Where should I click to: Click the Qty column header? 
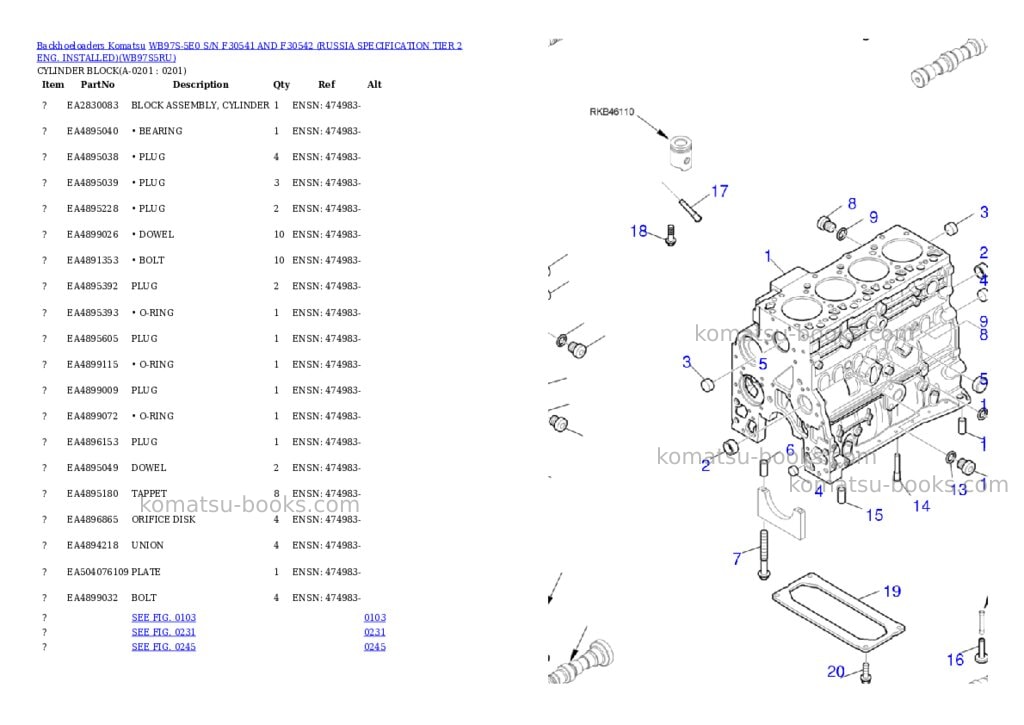click(x=281, y=84)
